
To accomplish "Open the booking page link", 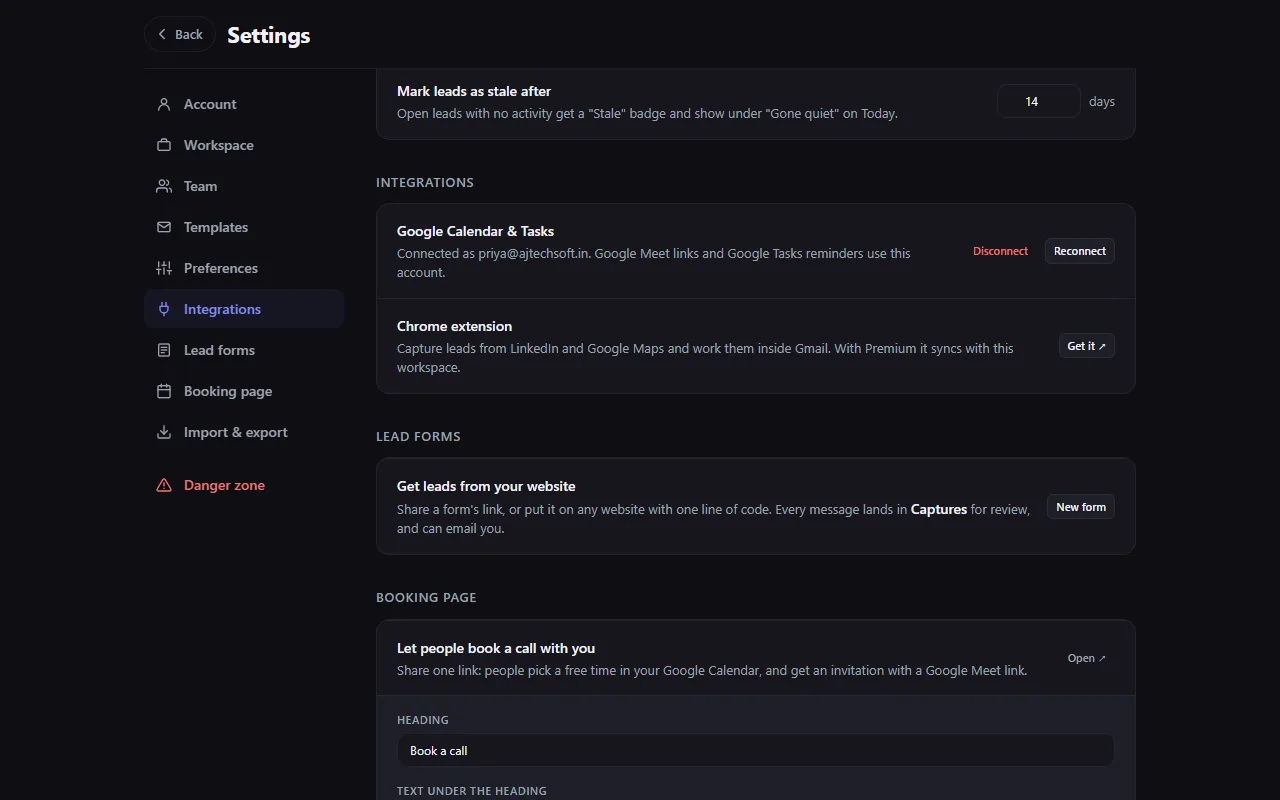I will click(x=1087, y=658).
